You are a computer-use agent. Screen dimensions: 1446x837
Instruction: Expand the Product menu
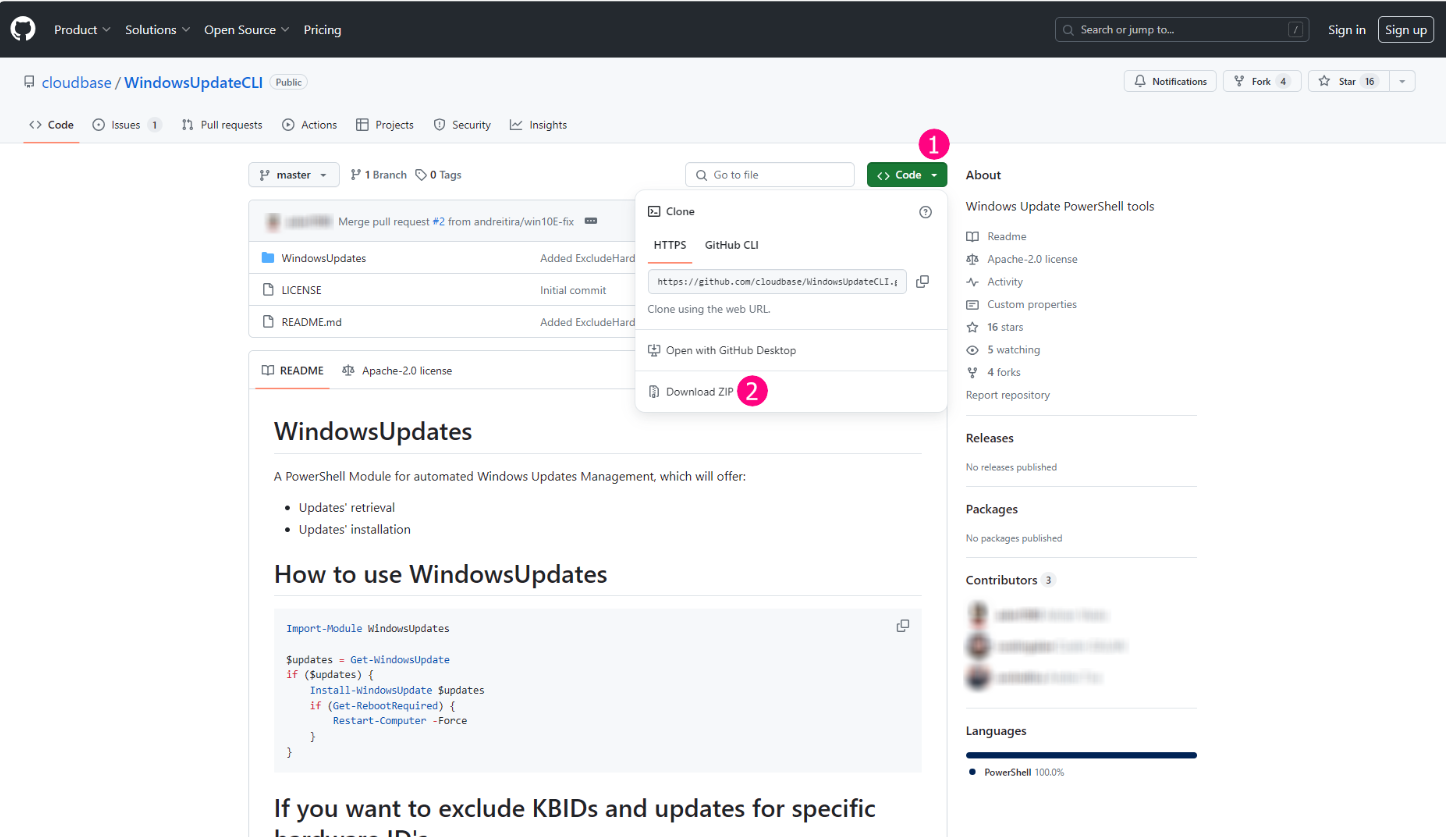[x=82, y=30]
